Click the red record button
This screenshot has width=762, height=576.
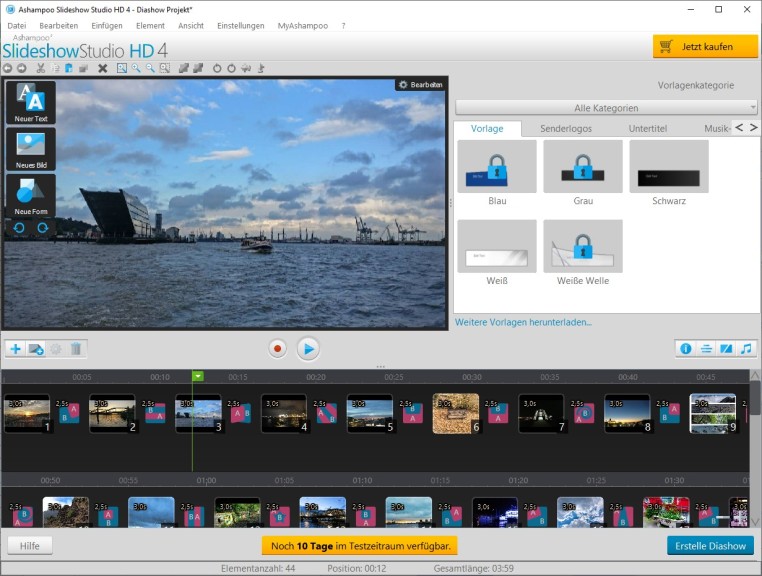pyautogui.click(x=278, y=348)
